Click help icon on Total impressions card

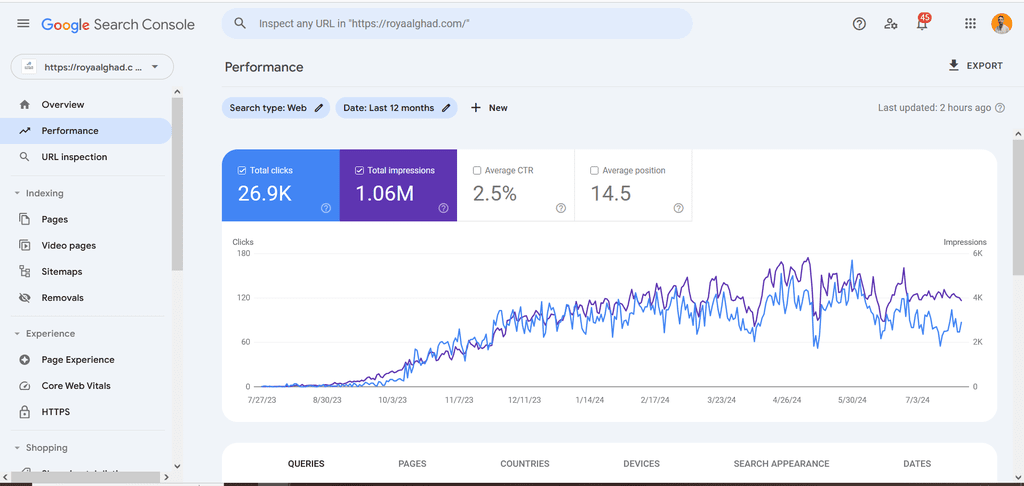click(443, 208)
